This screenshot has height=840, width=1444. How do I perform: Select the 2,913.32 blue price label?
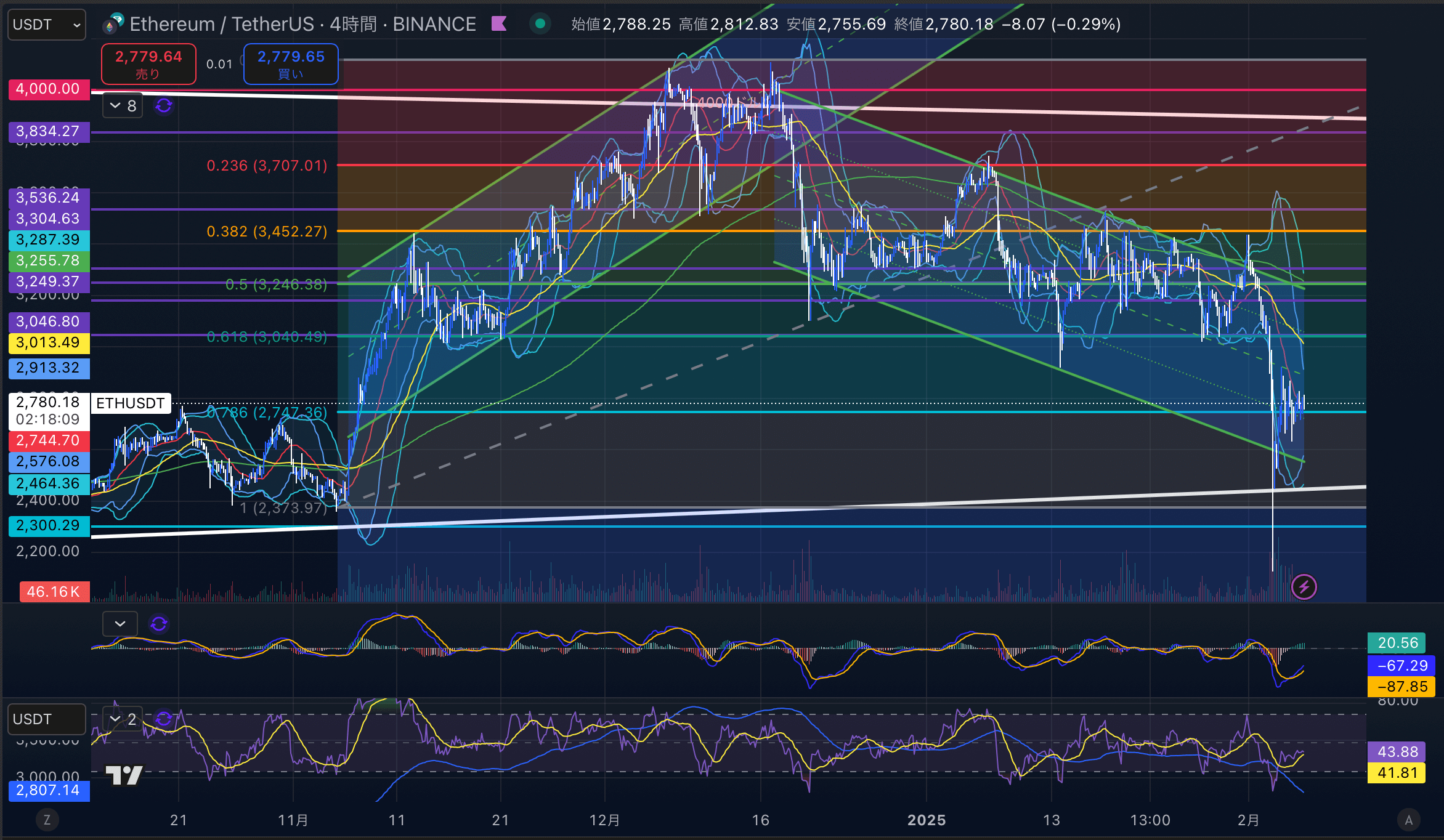(49, 368)
